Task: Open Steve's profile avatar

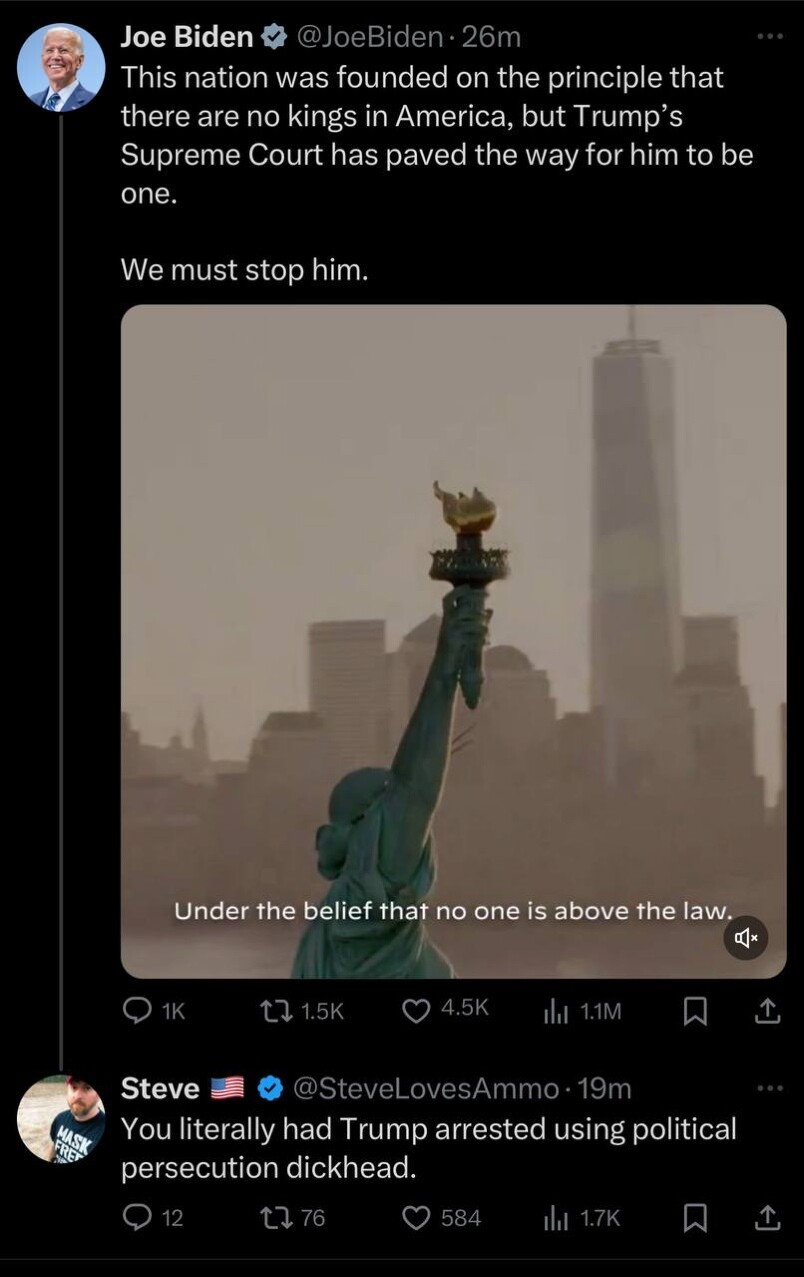Action: pos(61,1118)
